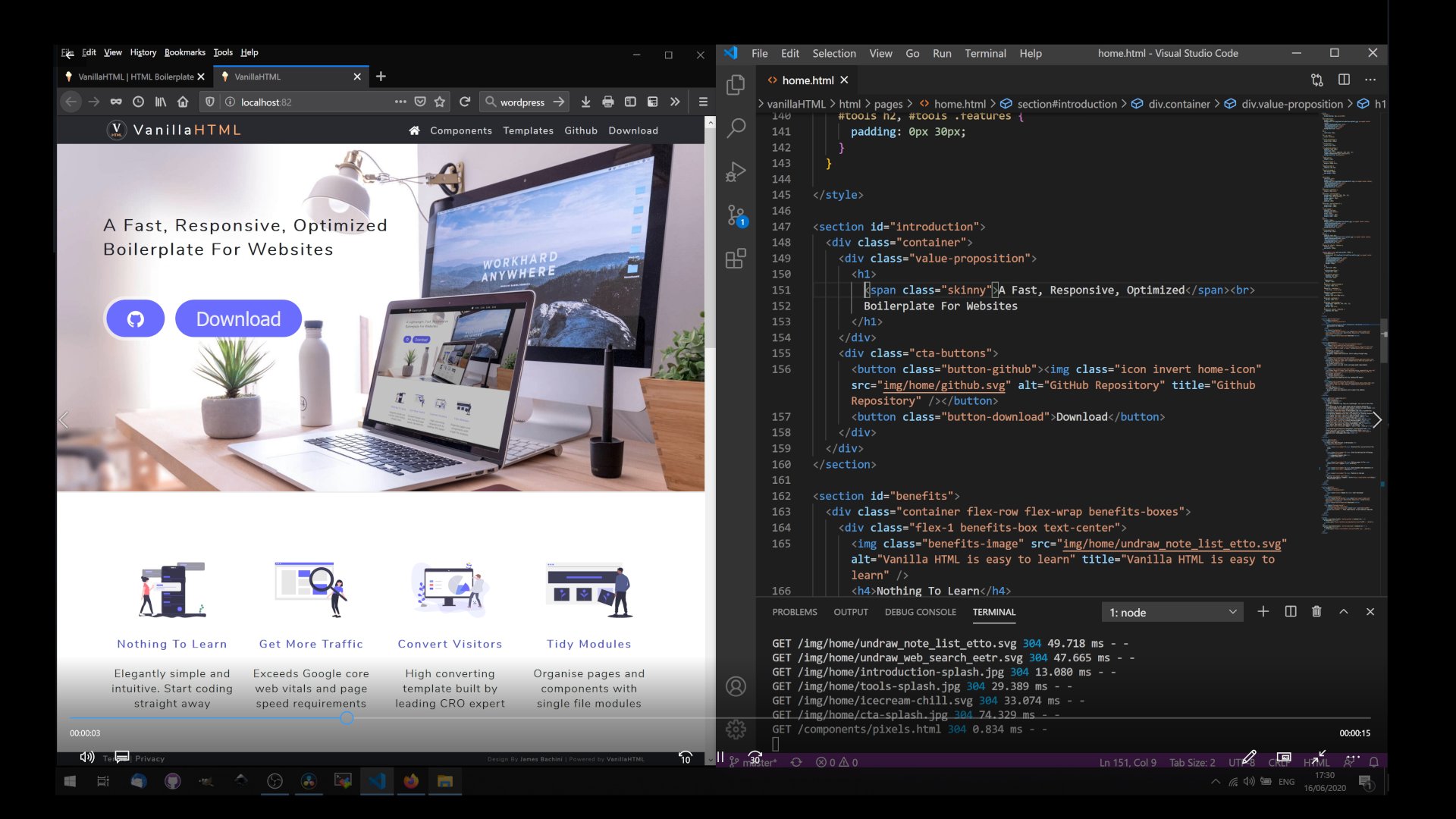The width and height of the screenshot is (1456, 819).
Task: Bookmark the page with the star icon
Action: 440,101
